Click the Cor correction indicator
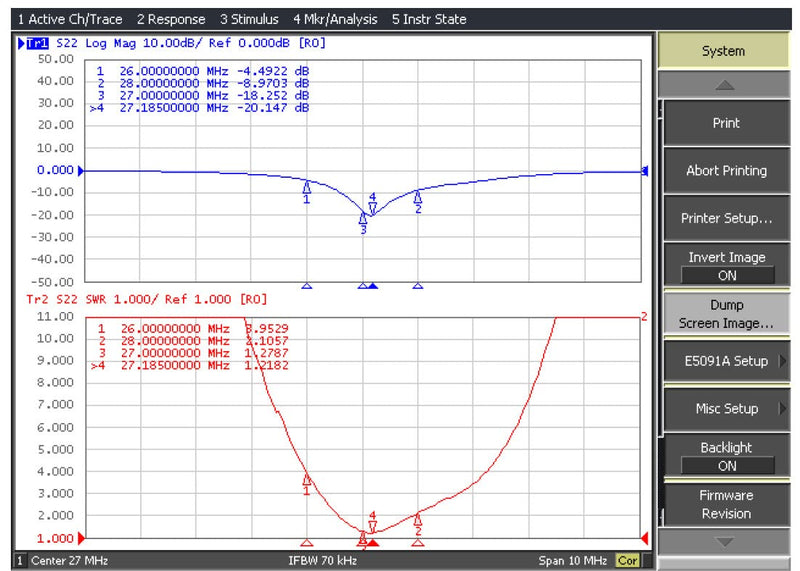This screenshot has height=571, width=800. pos(628,561)
